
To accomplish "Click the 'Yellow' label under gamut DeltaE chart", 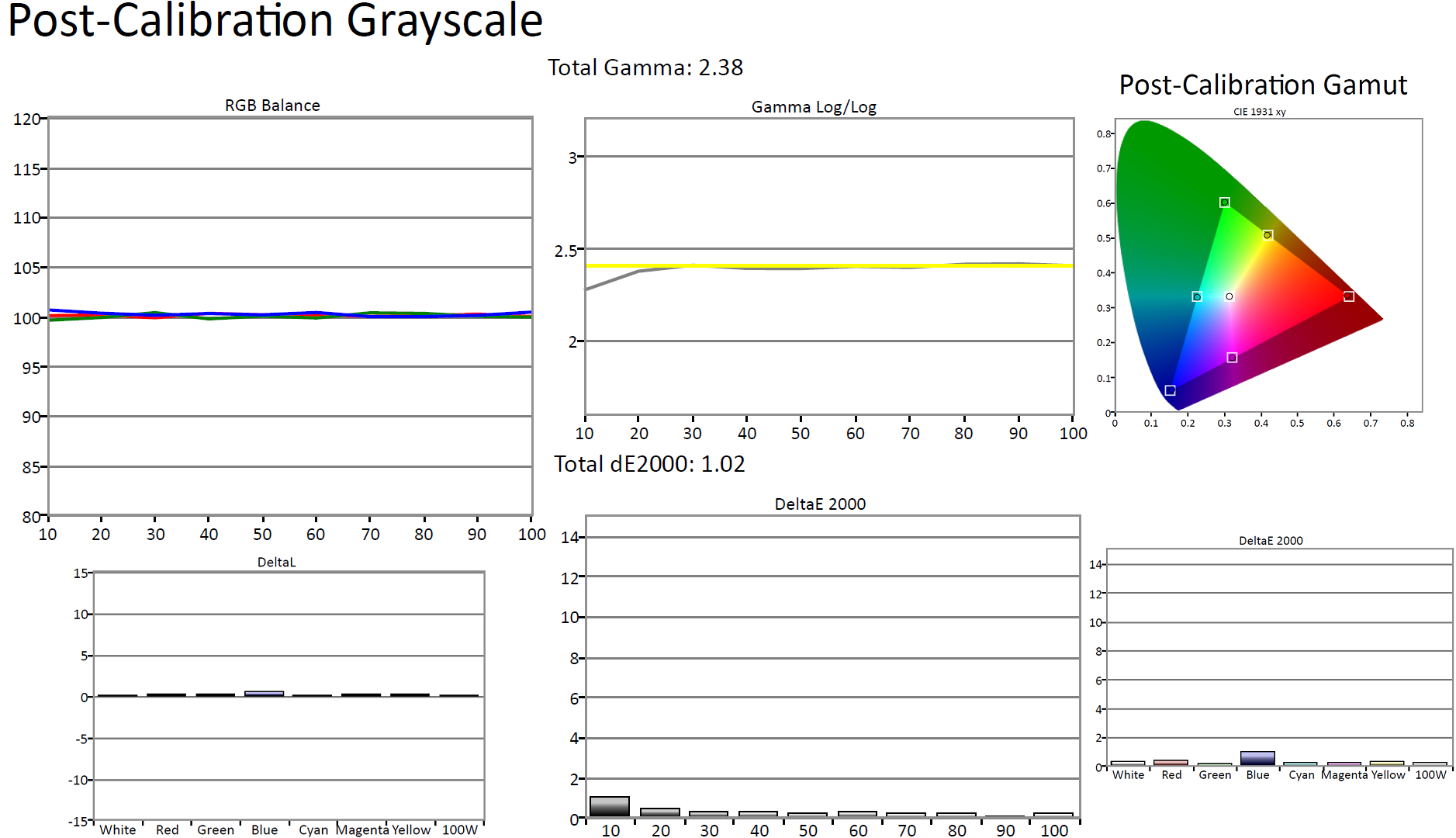I will [1388, 774].
